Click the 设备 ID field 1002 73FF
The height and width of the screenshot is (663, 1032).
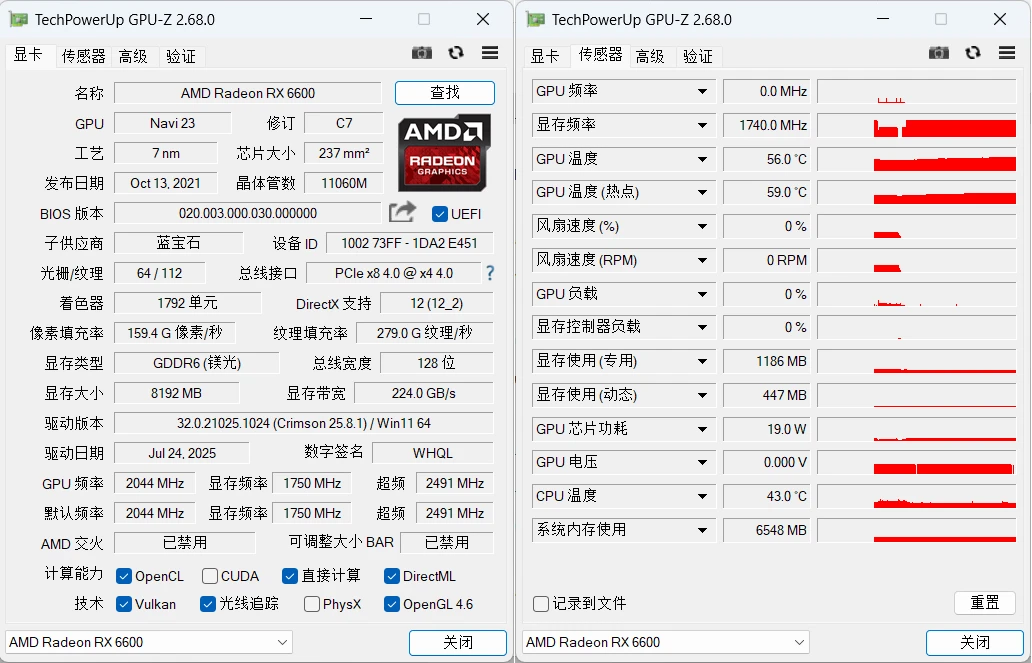[409, 243]
